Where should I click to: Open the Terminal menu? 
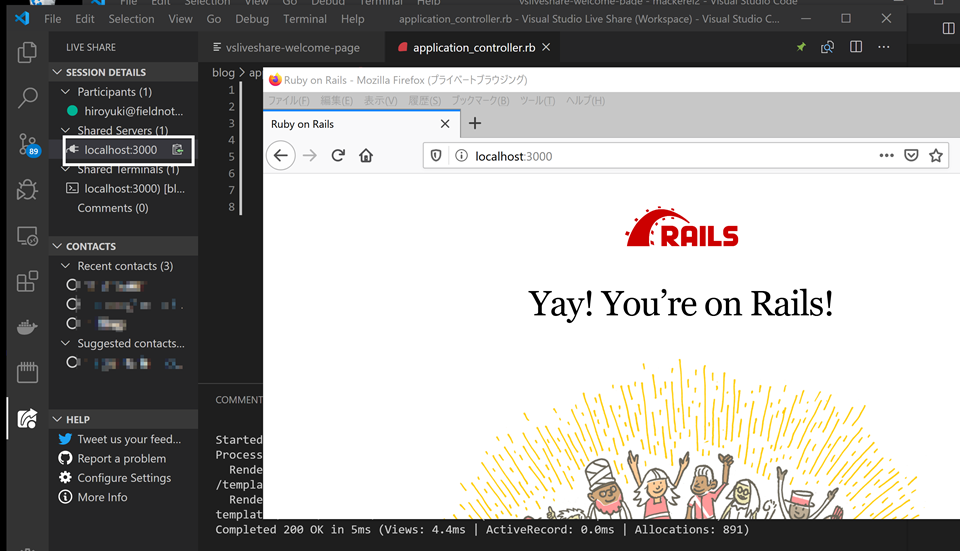coord(304,19)
